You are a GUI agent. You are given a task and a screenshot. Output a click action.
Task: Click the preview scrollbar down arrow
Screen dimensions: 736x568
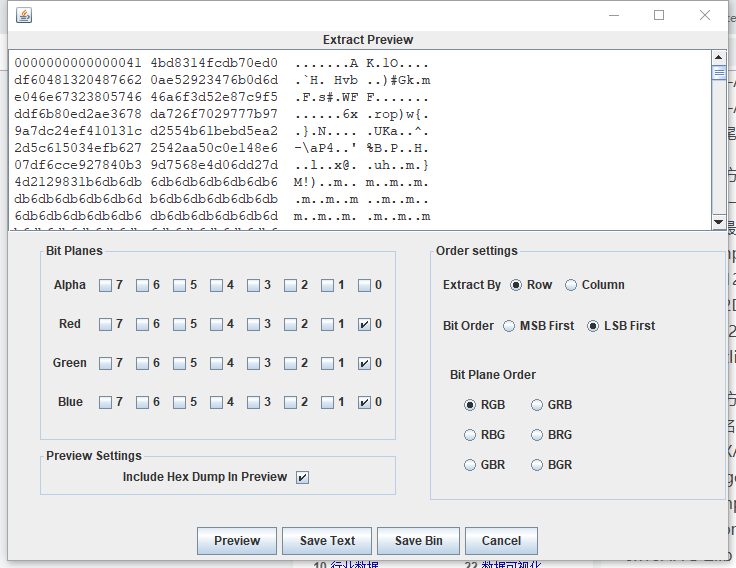pos(719,222)
